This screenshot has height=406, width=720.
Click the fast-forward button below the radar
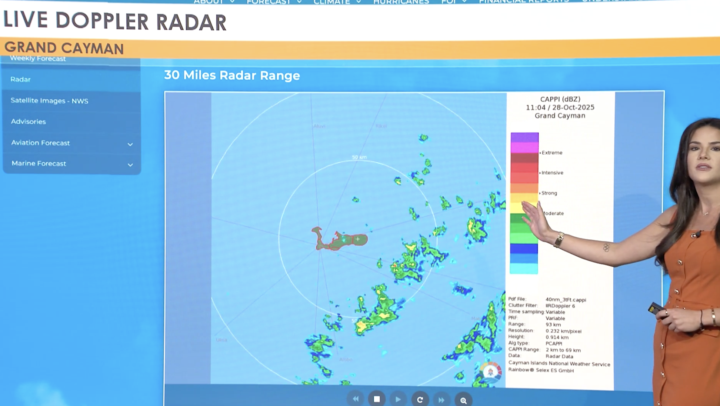click(x=441, y=399)
